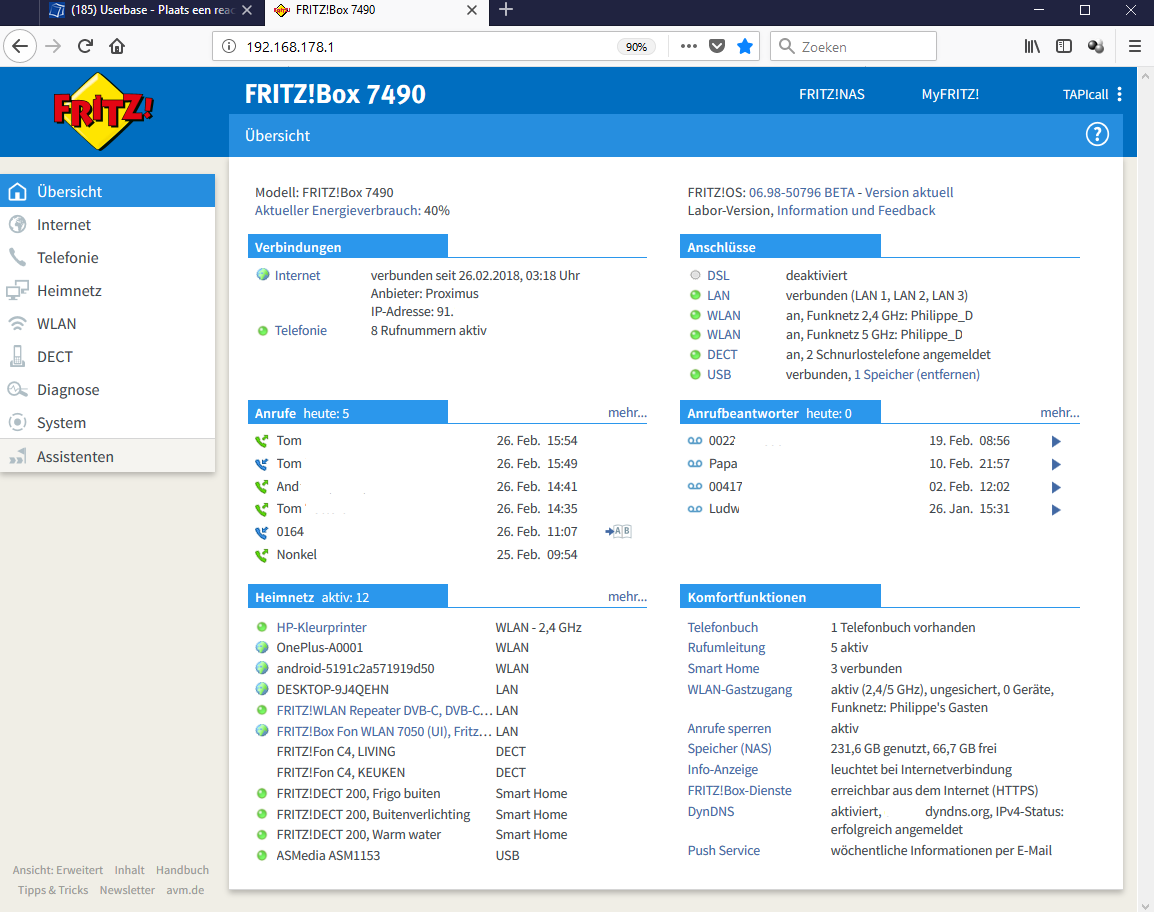Click the help question mark icon
Viewport: 1154px width, 912px height.
tap(1097, 135)
